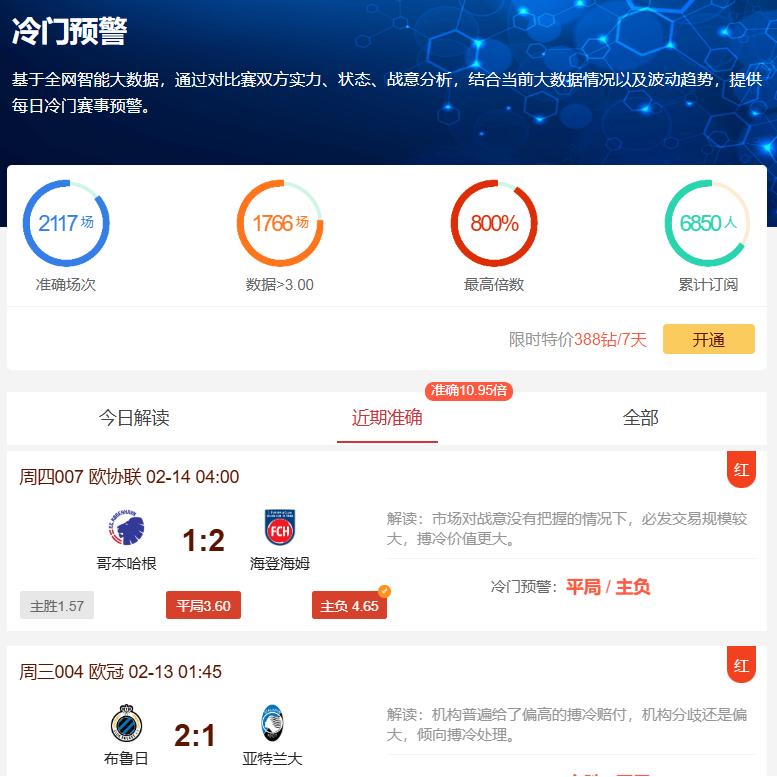The height and width of the screenshot is (777, 777).
Task: Select the 近期准确 tab
Action: 387,418
